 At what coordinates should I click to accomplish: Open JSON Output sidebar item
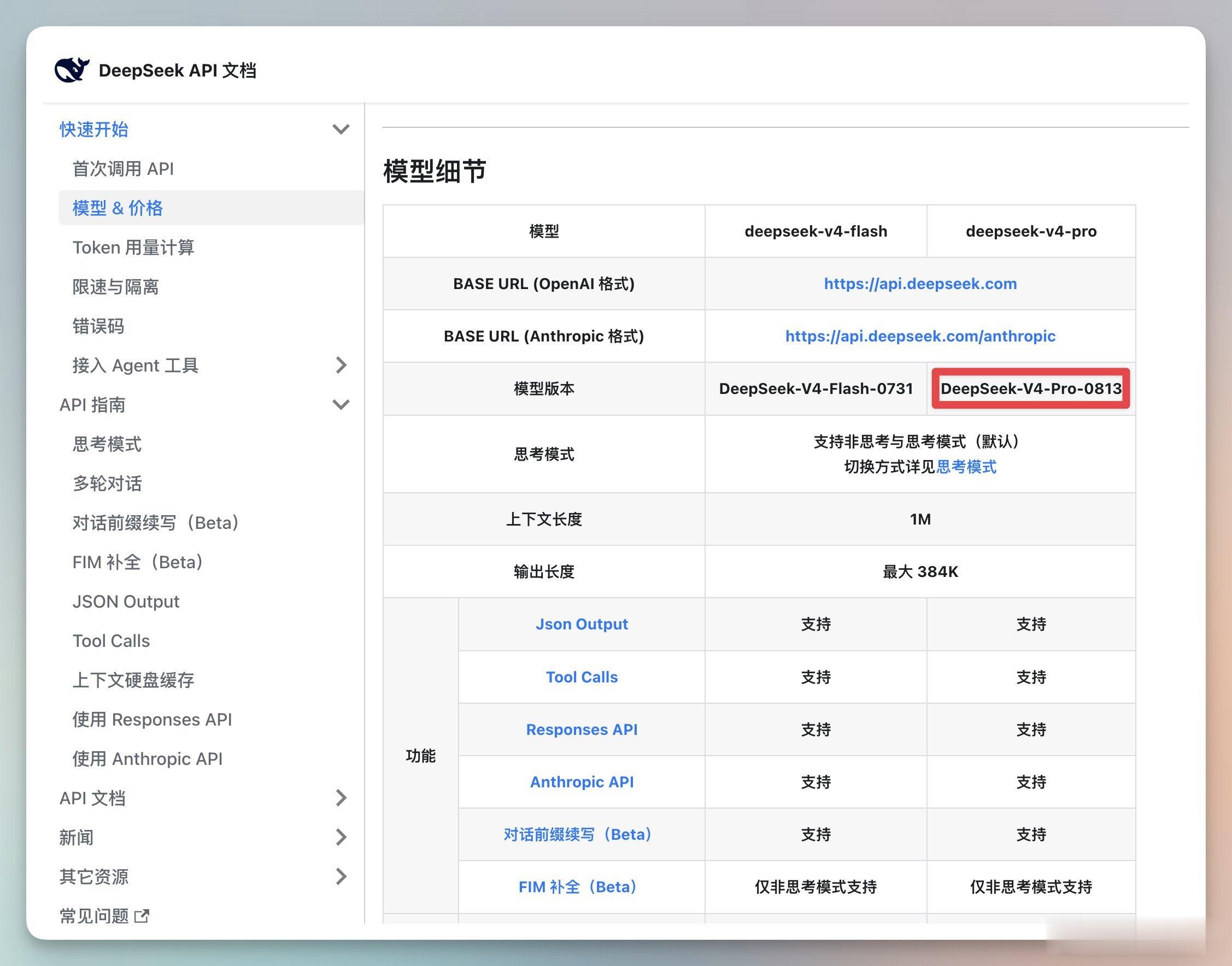tap(126, 601)
